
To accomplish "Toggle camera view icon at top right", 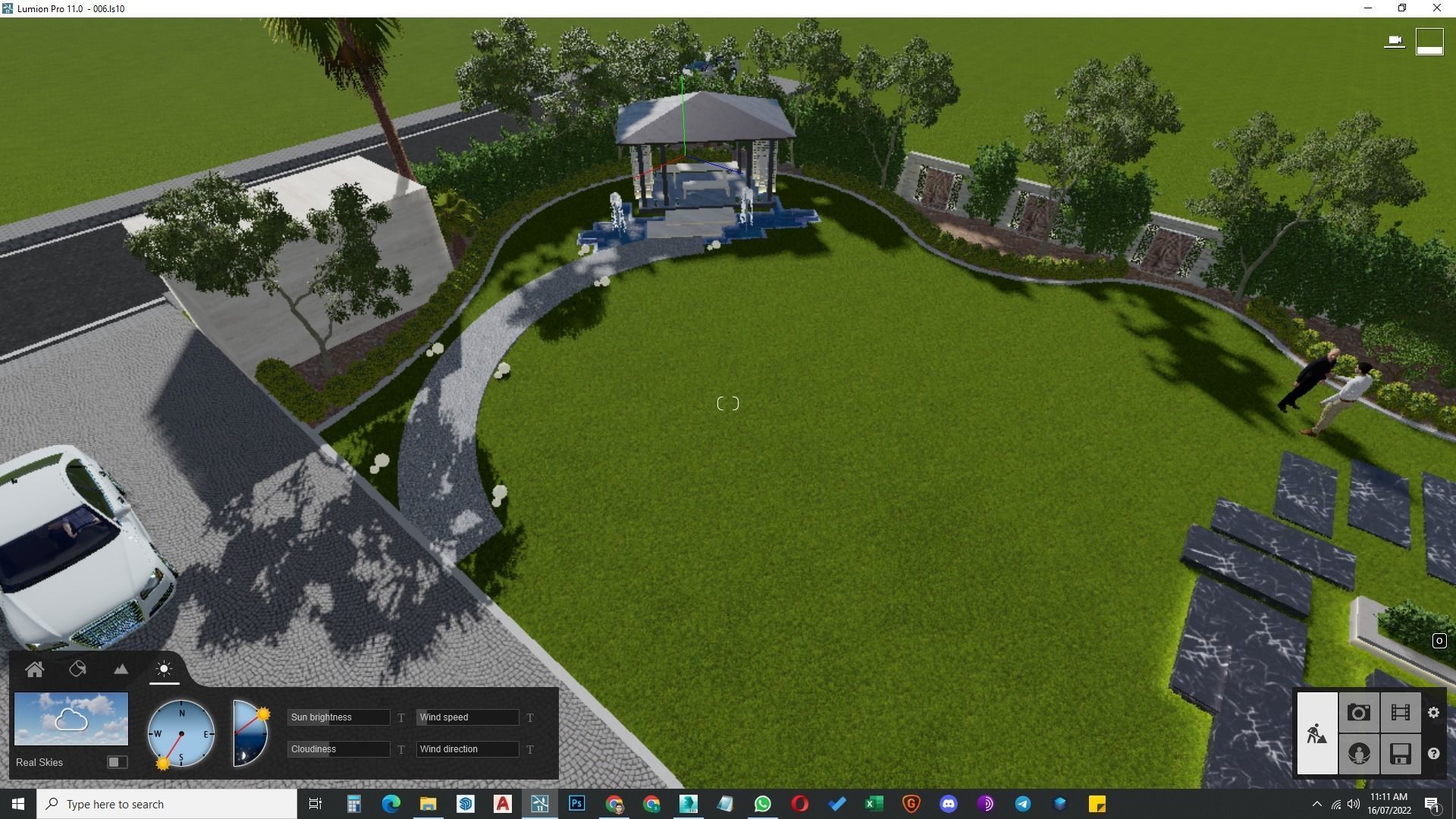I will pos(1394,41).
